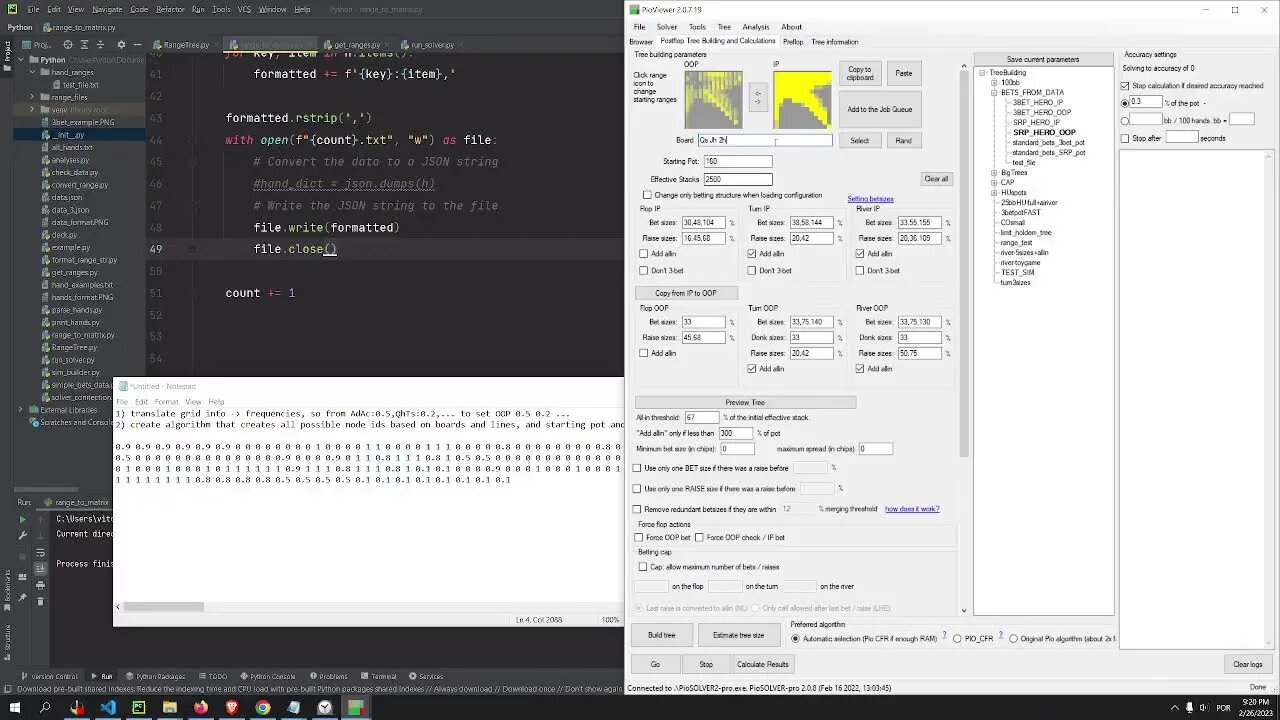Screen dimensions: 1280x720
Task: Click the OOP range grid icon
Action: click(713, 99)
